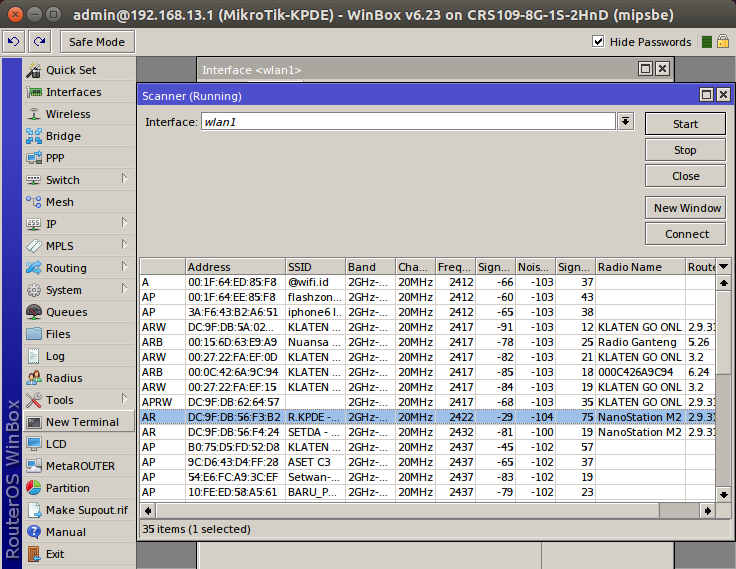This screenshot has height=569, width=736.
Task: Open the Files folder icon
Action: pyautogui.click(x=34, y=334)
